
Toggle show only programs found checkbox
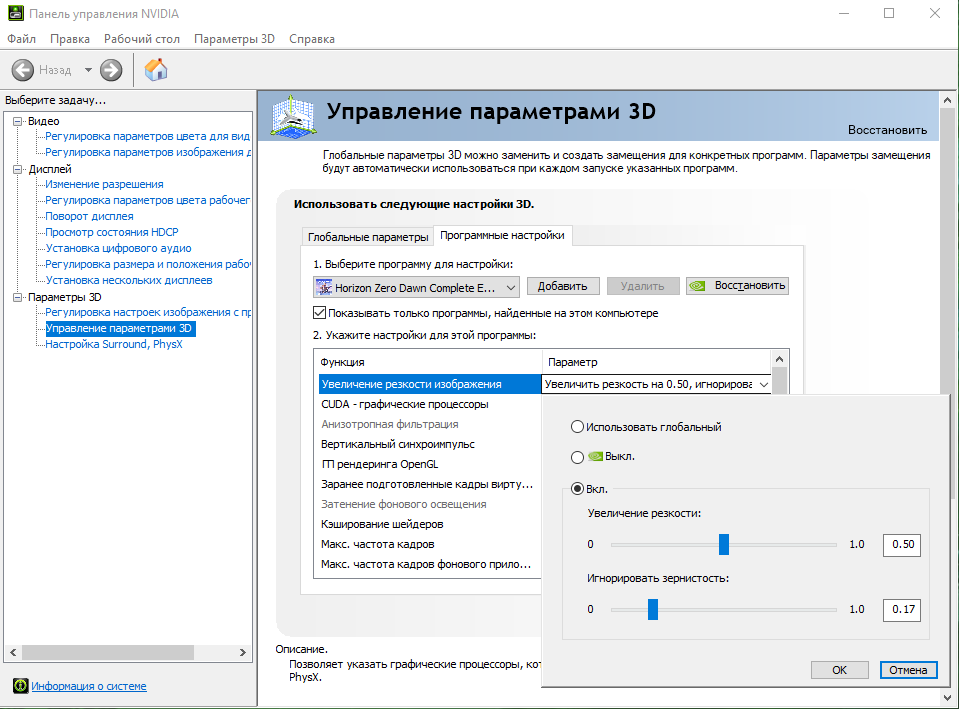[x=319, y=313]
